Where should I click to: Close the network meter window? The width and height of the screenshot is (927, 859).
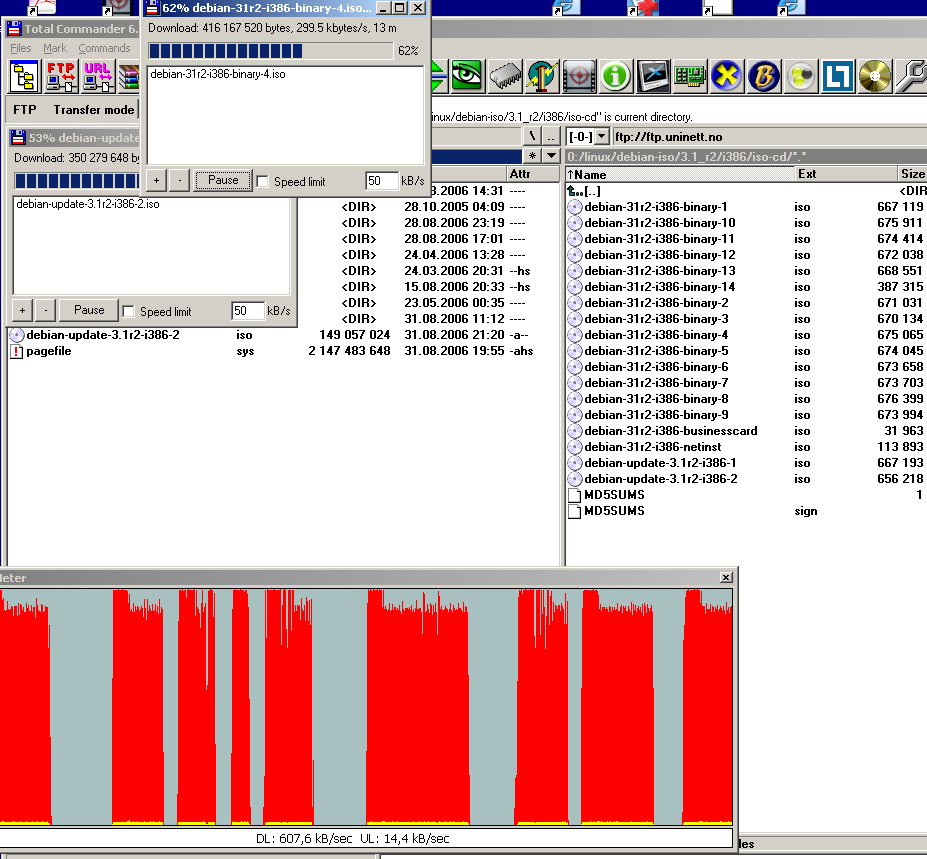coord(726,578)
